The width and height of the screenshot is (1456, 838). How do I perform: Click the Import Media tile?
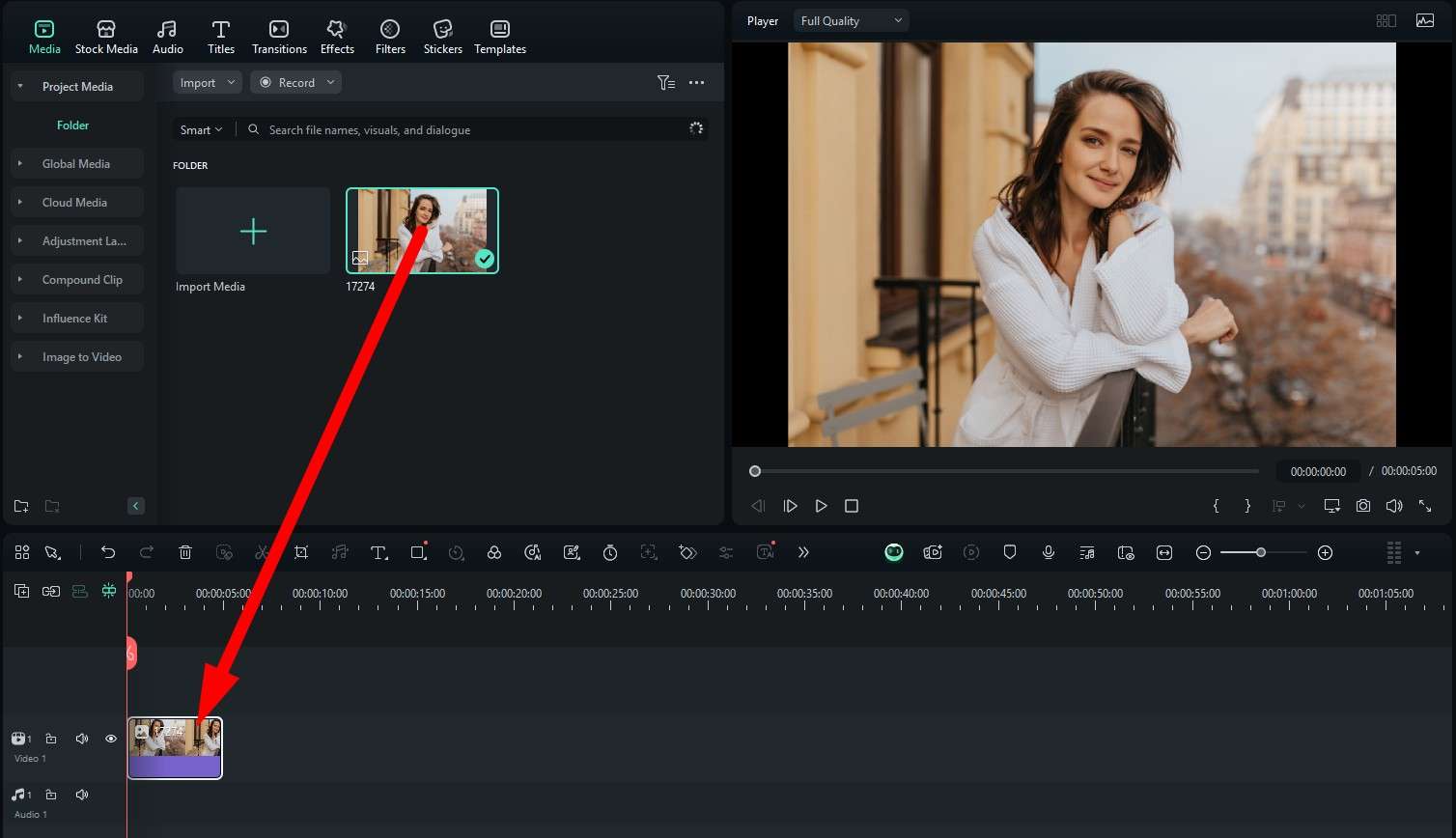253,232
